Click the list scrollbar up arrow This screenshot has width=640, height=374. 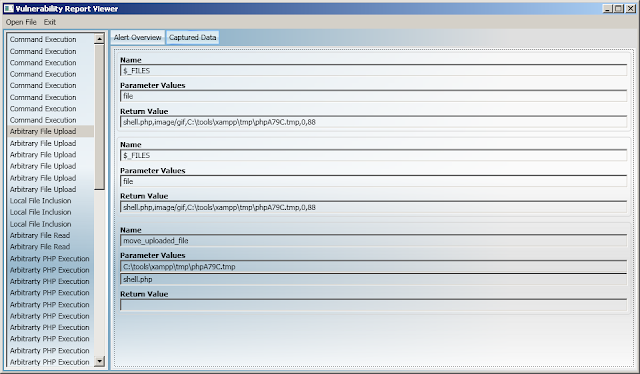tap(99, 39)
